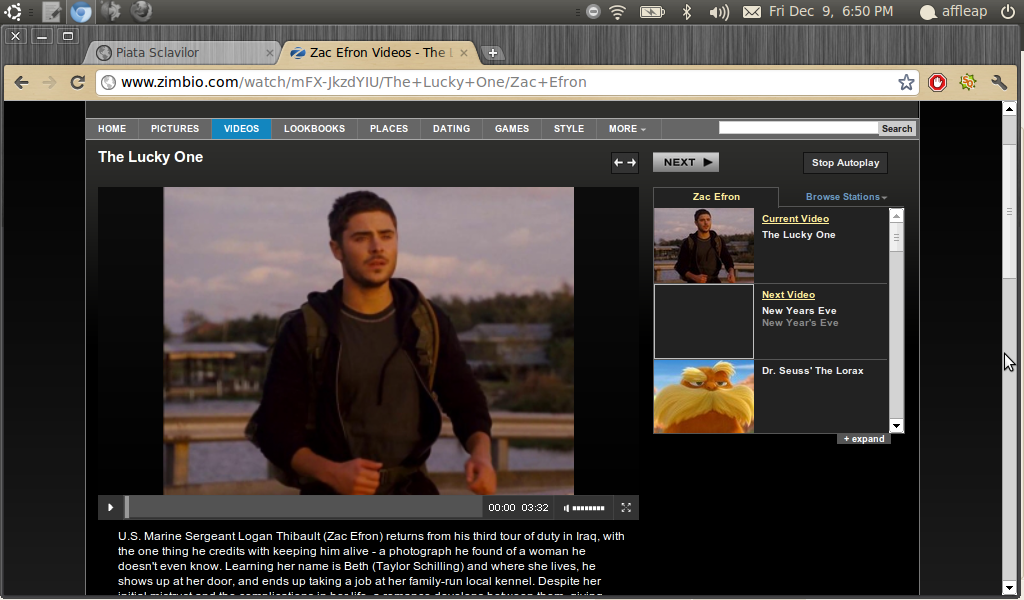This screenshot has height=600, width=1024.
Task: Click the video seek bar handle
Action: [x=127, y=507]
